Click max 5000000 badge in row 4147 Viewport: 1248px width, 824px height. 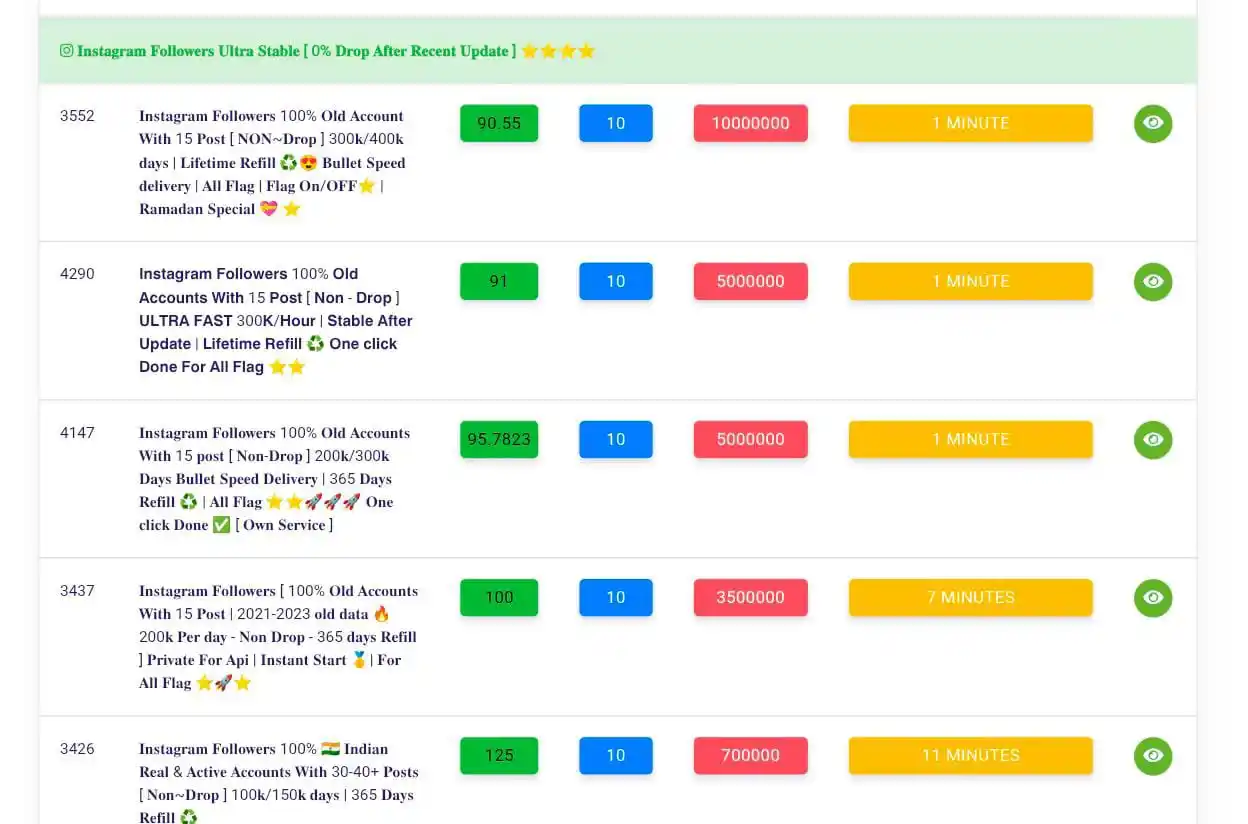click(751, 439)
